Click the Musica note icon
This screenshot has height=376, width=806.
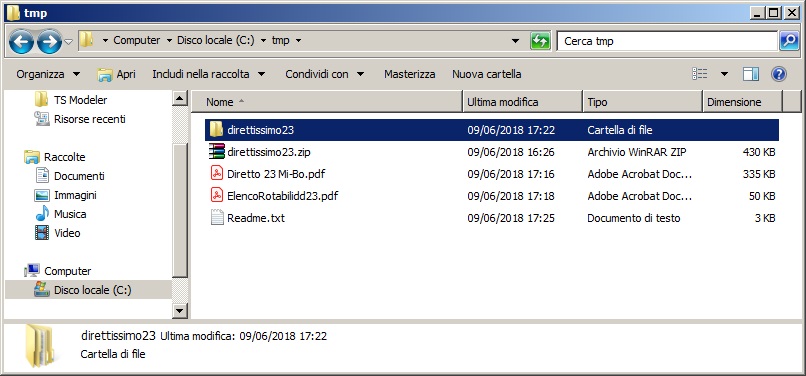[x=42, y=213]
